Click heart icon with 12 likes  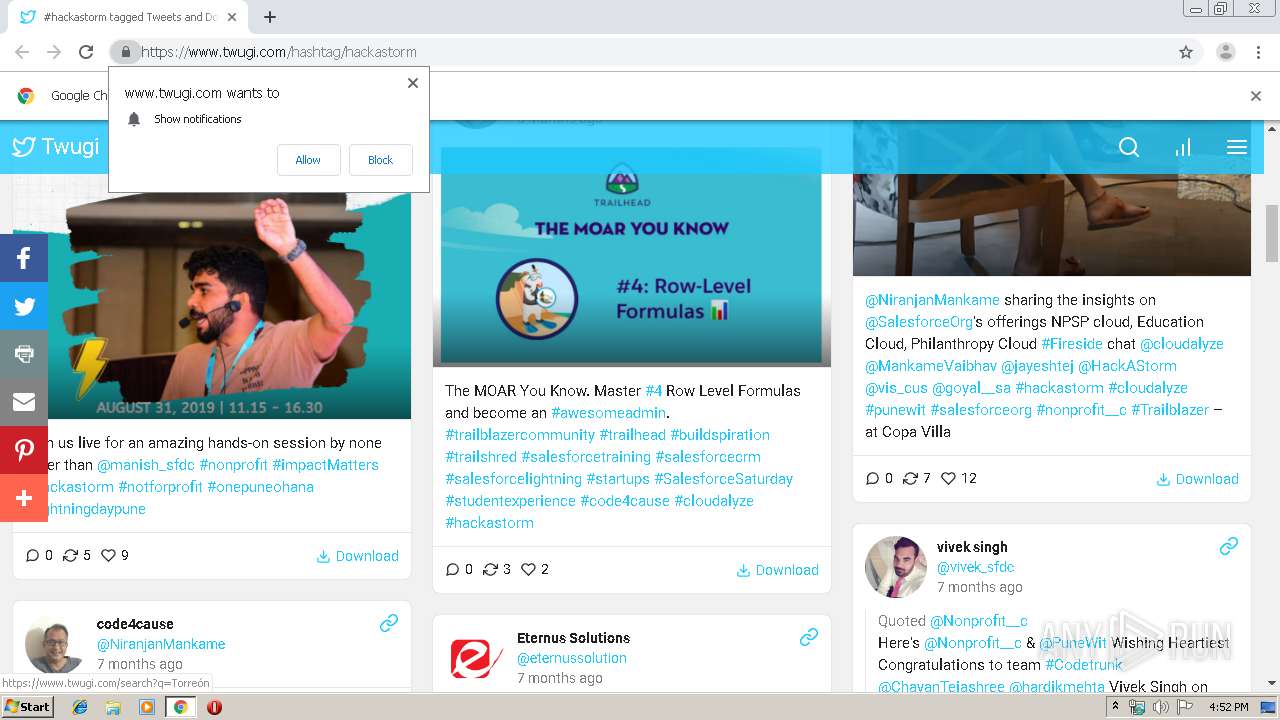pos(948,478)
